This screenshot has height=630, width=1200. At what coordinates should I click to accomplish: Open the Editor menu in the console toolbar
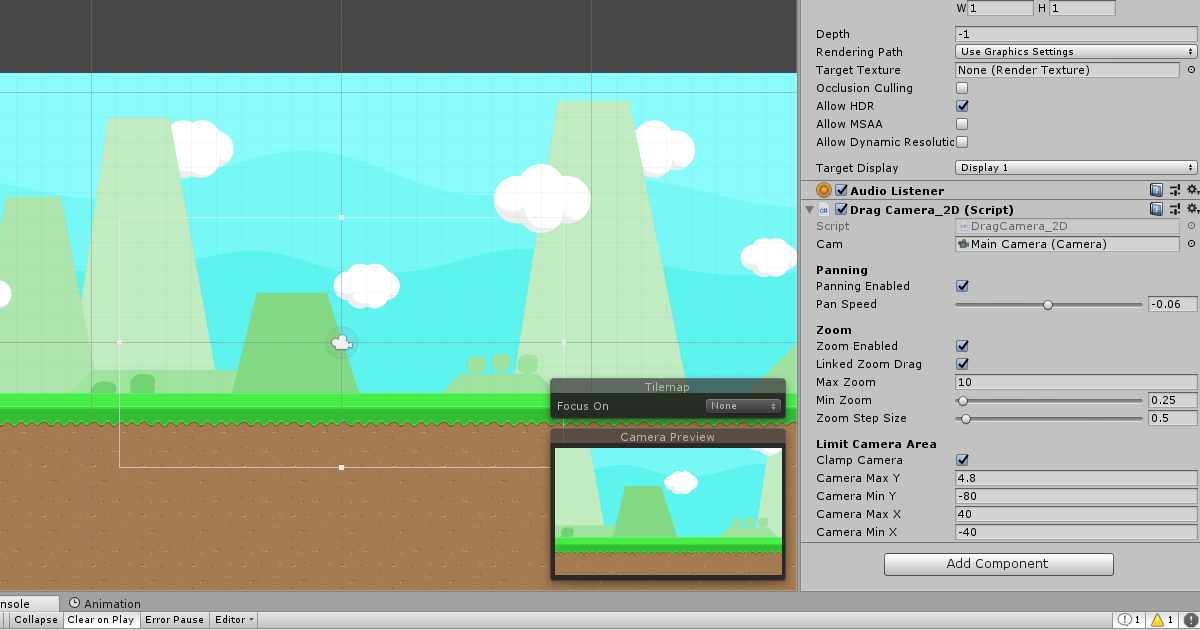[232, 619]
